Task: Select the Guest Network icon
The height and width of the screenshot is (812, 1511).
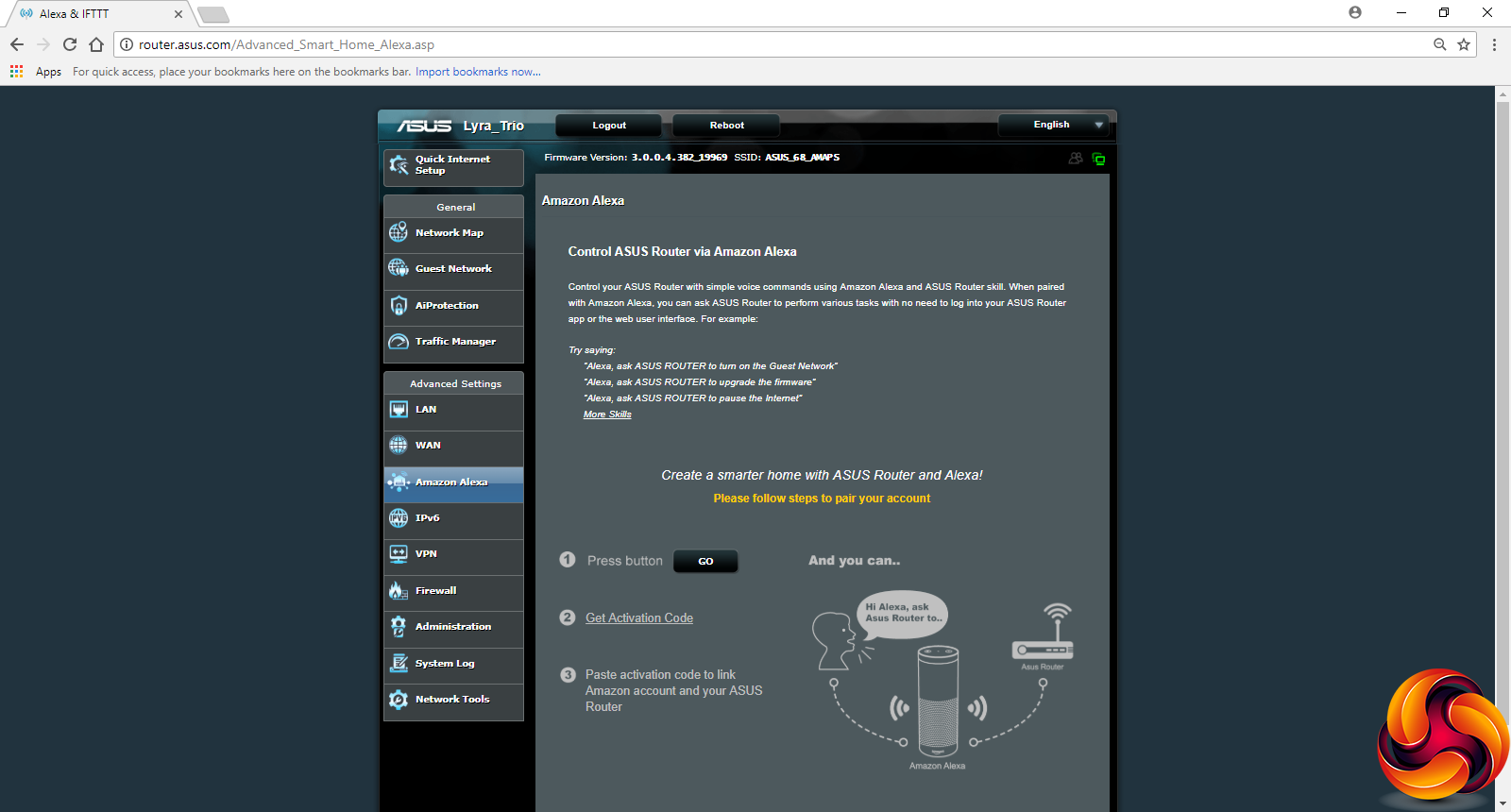Action: pos(399,268)
